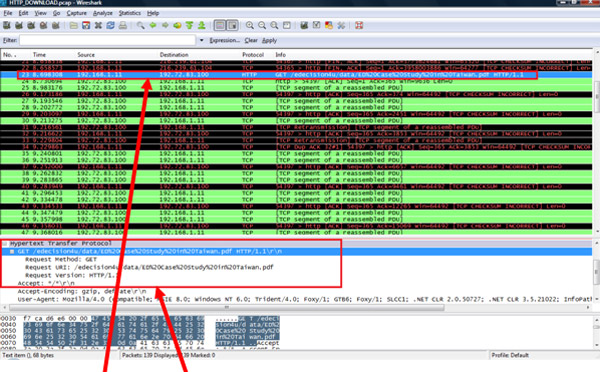Find a packet magnifier icon
This screenshot has height=372, width=600.
point(141,26)
